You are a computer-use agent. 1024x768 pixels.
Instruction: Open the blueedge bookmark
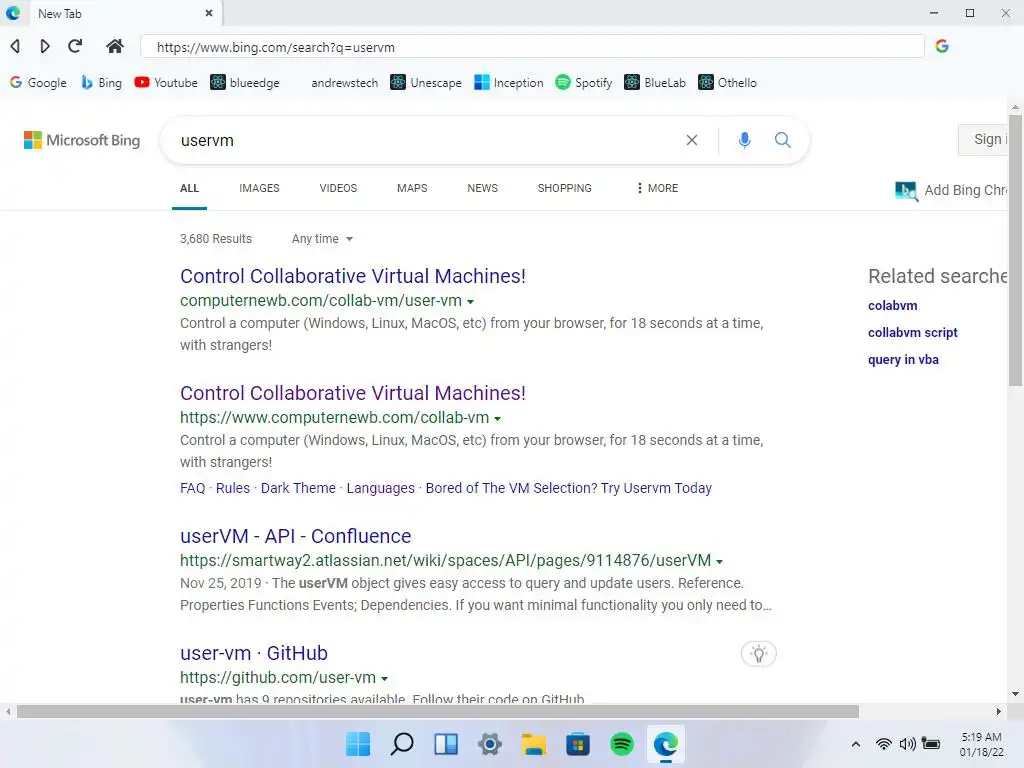tap(245, 82)
